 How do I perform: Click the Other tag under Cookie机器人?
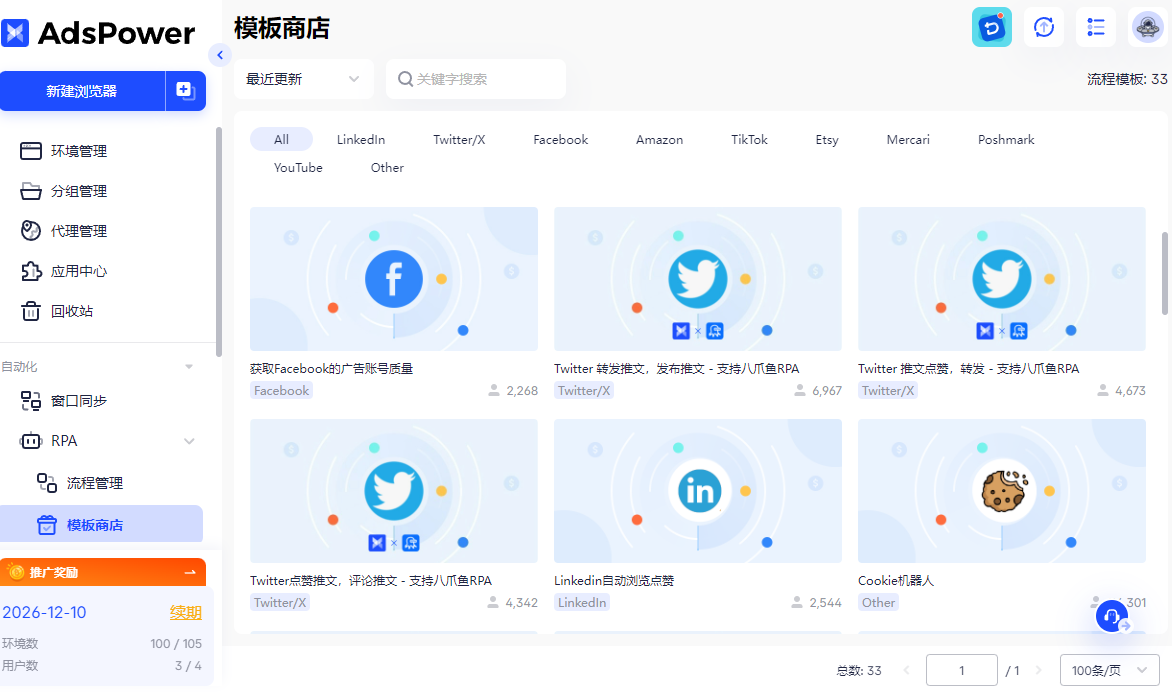pyautogui.click(x=878, y=603)
